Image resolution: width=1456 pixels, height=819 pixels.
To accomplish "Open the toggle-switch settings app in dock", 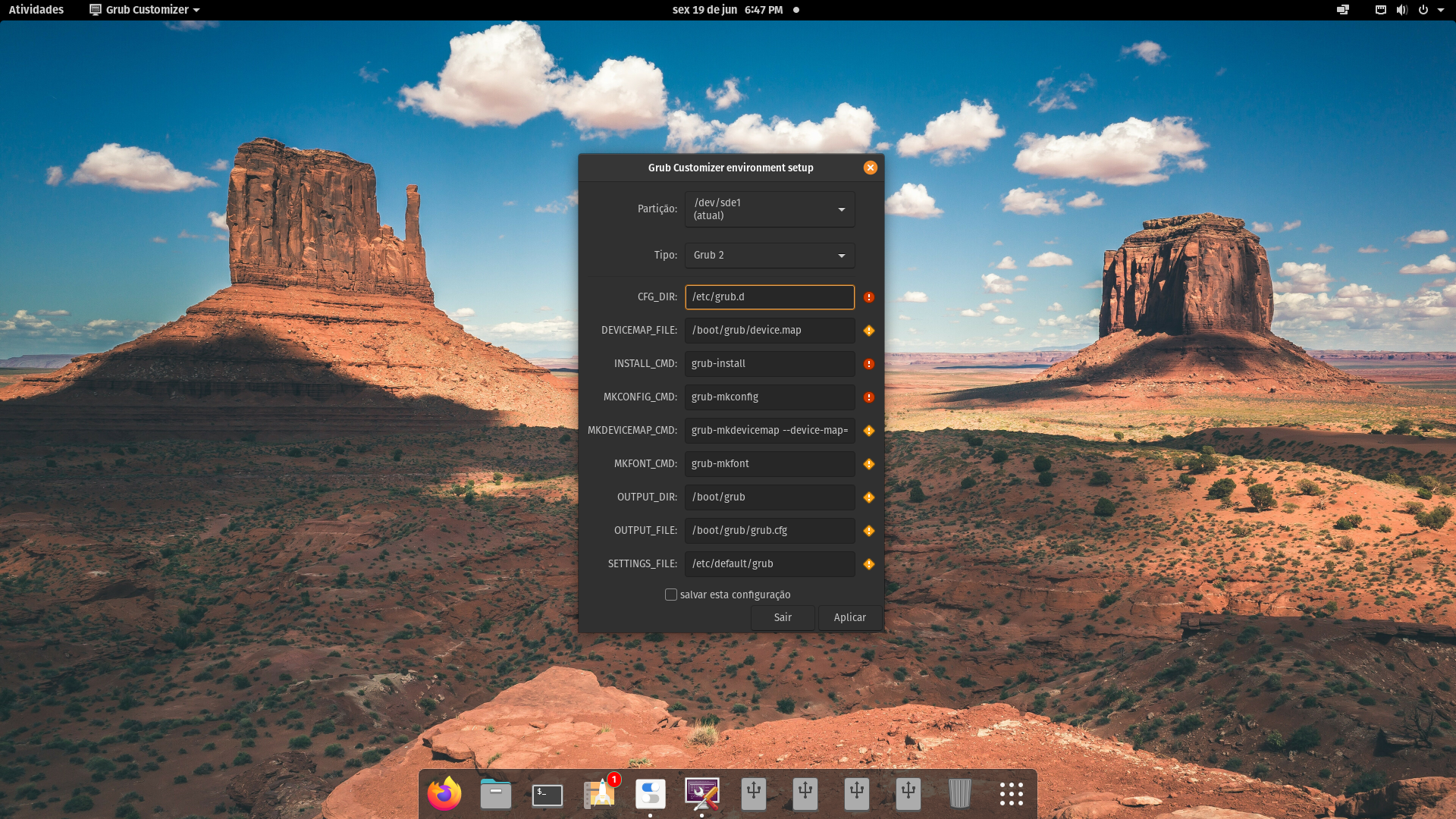I will pos(651,794).
